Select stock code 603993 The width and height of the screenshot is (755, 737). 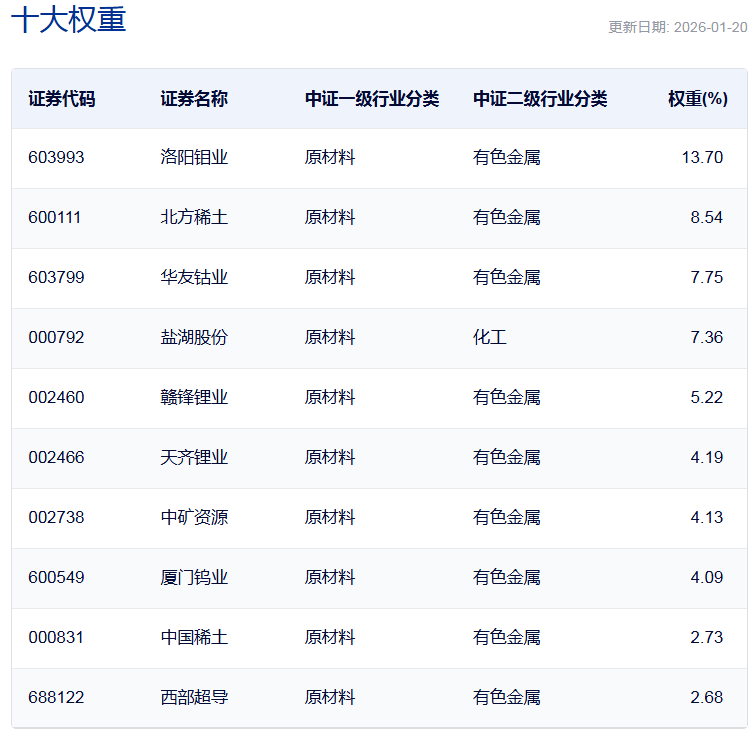click(56, 157)
